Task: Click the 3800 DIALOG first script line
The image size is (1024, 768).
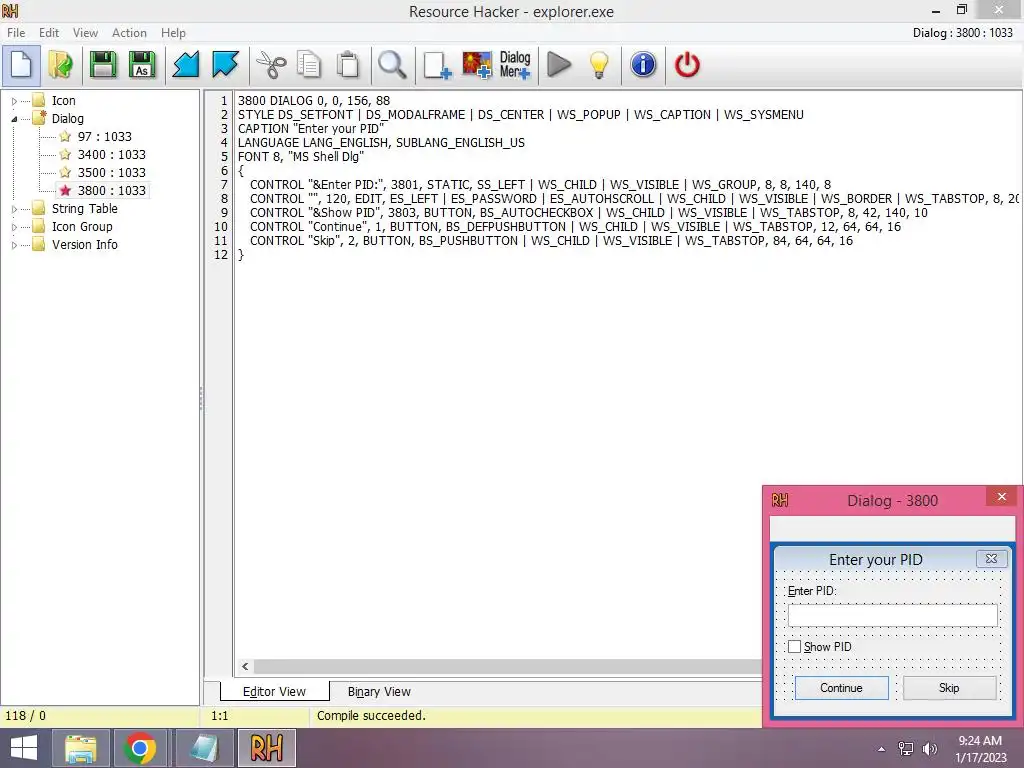Action: click(313, 101)
